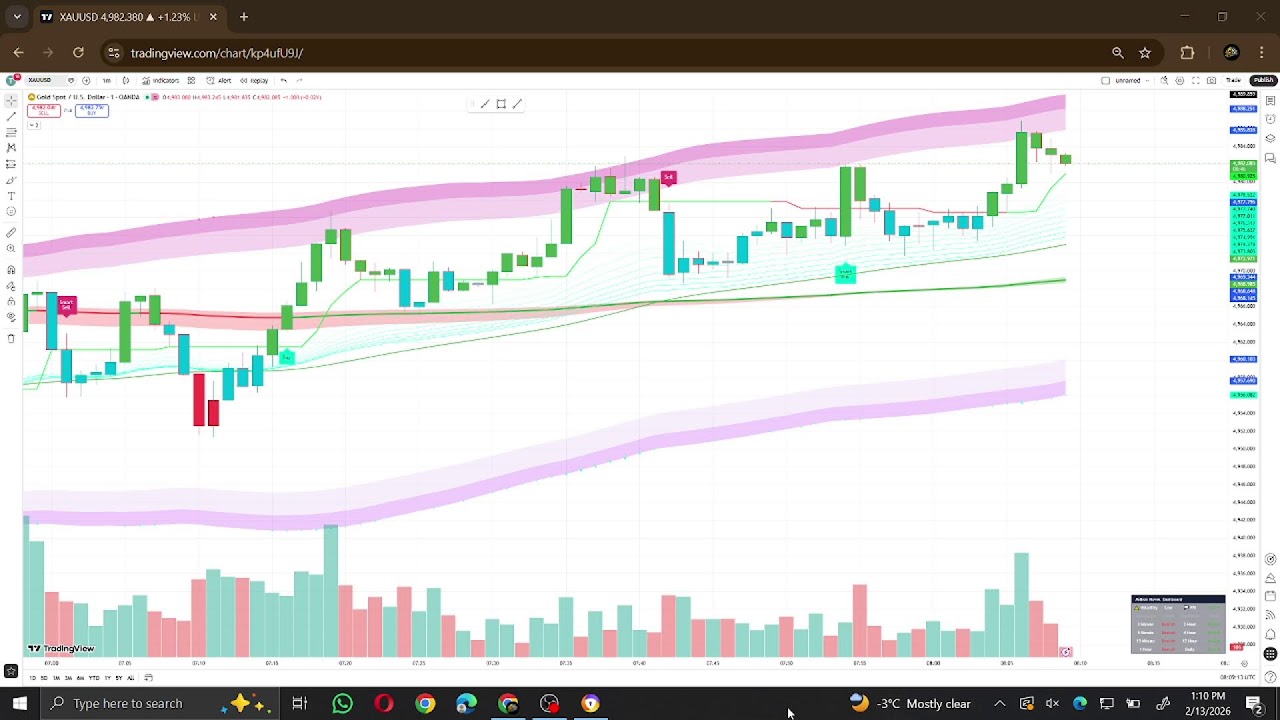Open the alerts clock panel in right sidebar
The image size is (1280, 720).
pyautogui.click(x=1270, y=120)
